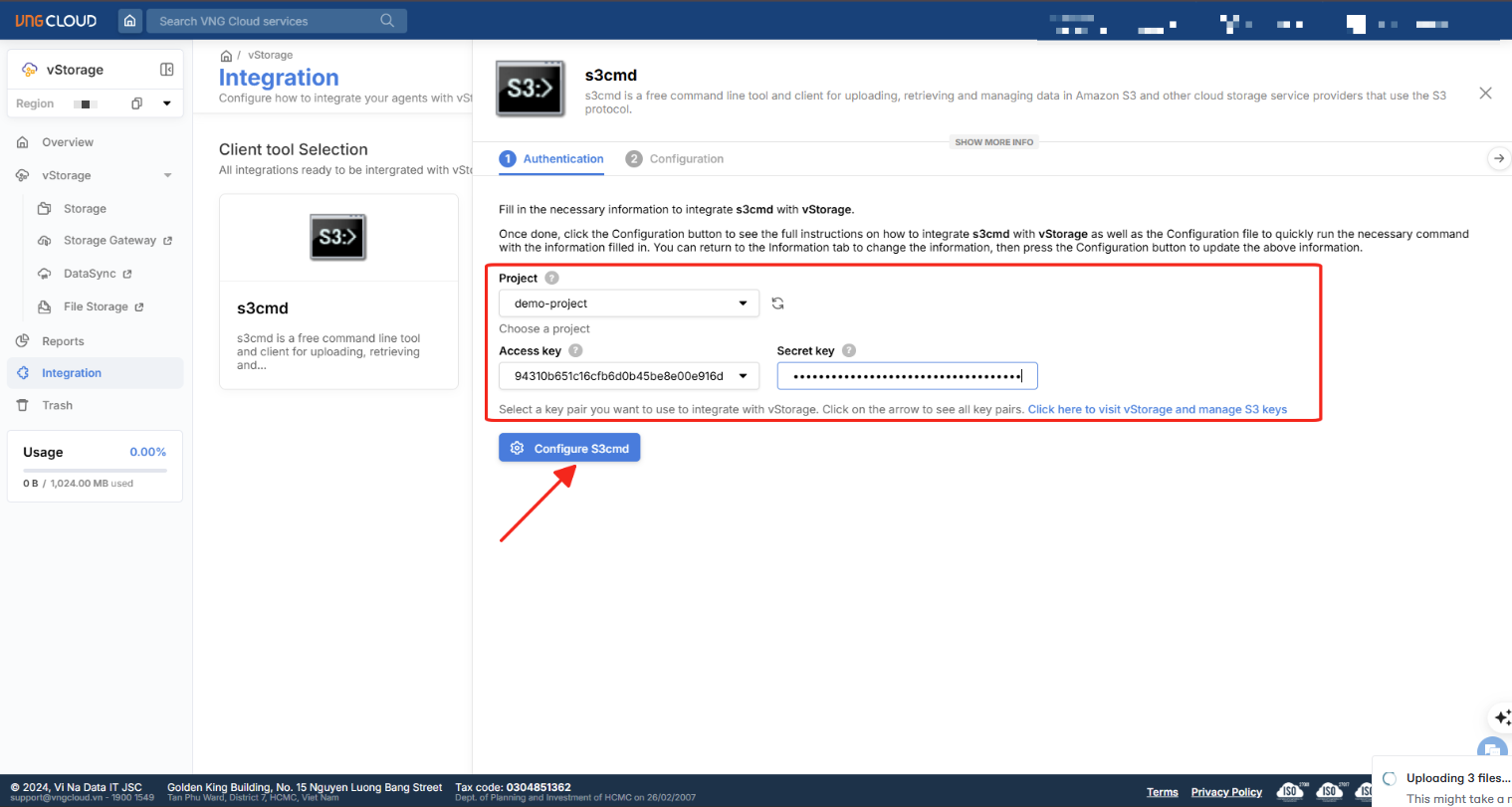Click the copy icon in Region row

pos(137,103)
